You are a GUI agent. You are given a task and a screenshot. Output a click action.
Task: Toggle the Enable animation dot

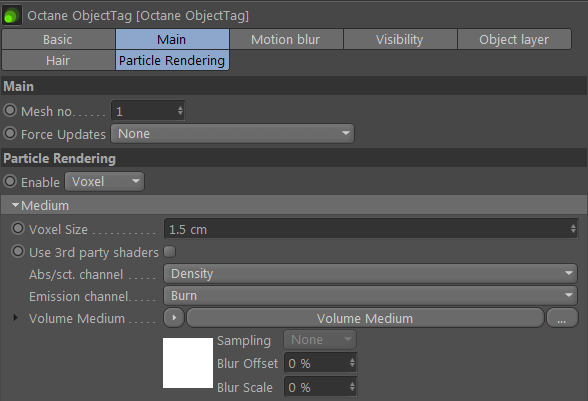click(10, 182)
